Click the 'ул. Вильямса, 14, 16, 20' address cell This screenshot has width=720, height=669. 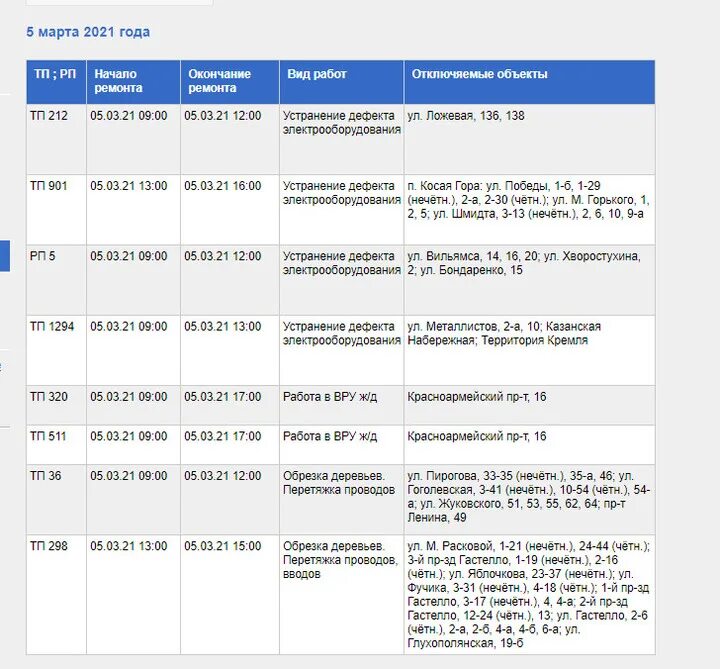point(529,280)
